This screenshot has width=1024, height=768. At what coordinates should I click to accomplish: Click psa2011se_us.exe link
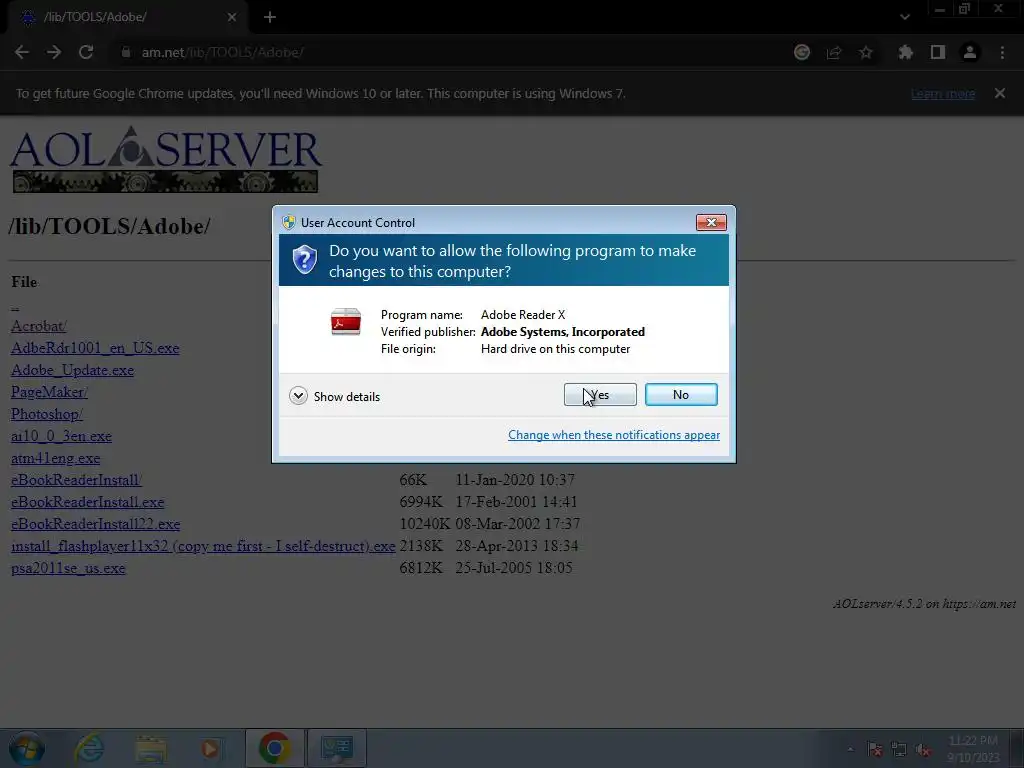point(68,568)
